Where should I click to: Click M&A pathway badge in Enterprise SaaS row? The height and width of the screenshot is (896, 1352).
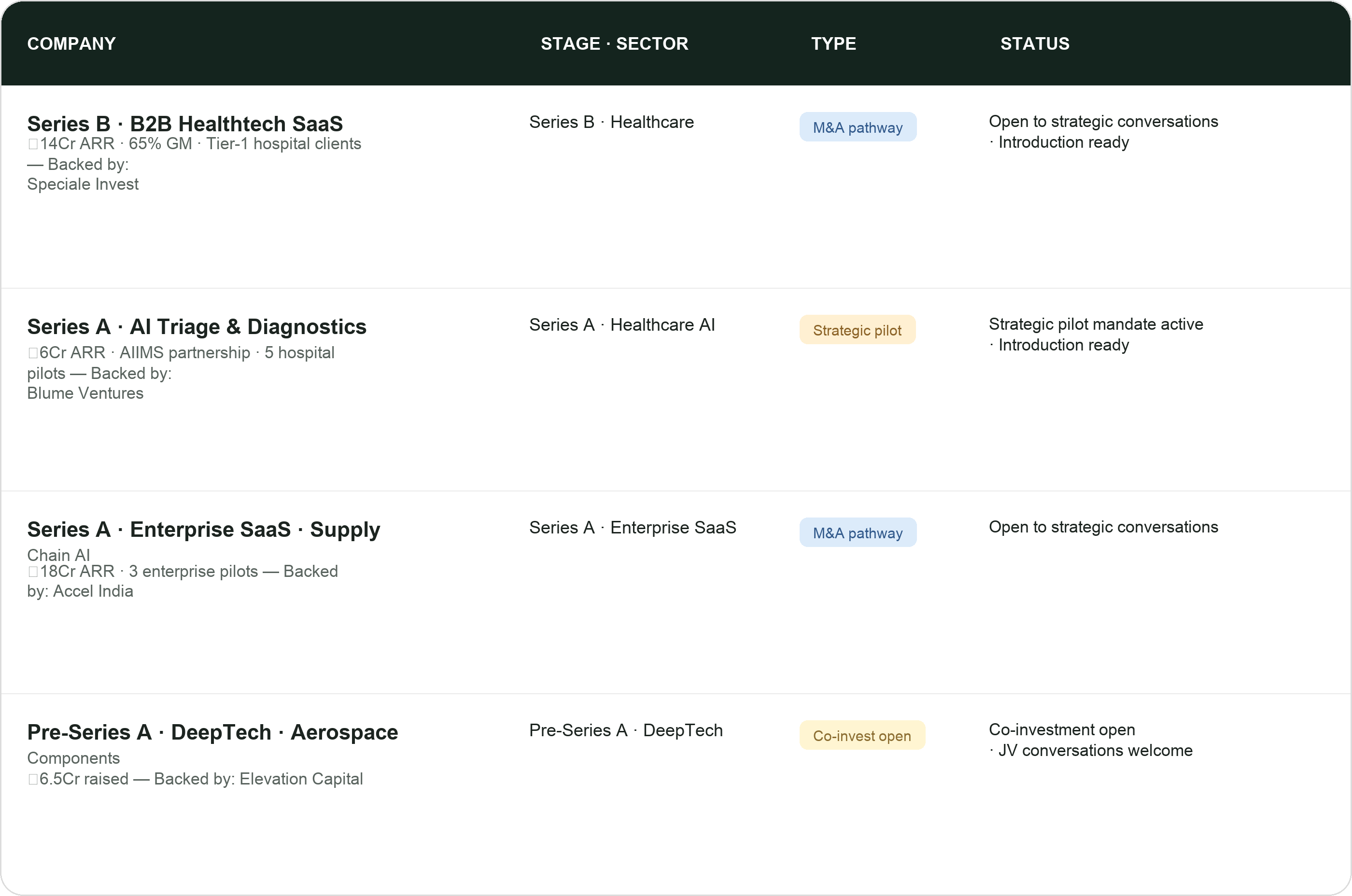(858, 532)
